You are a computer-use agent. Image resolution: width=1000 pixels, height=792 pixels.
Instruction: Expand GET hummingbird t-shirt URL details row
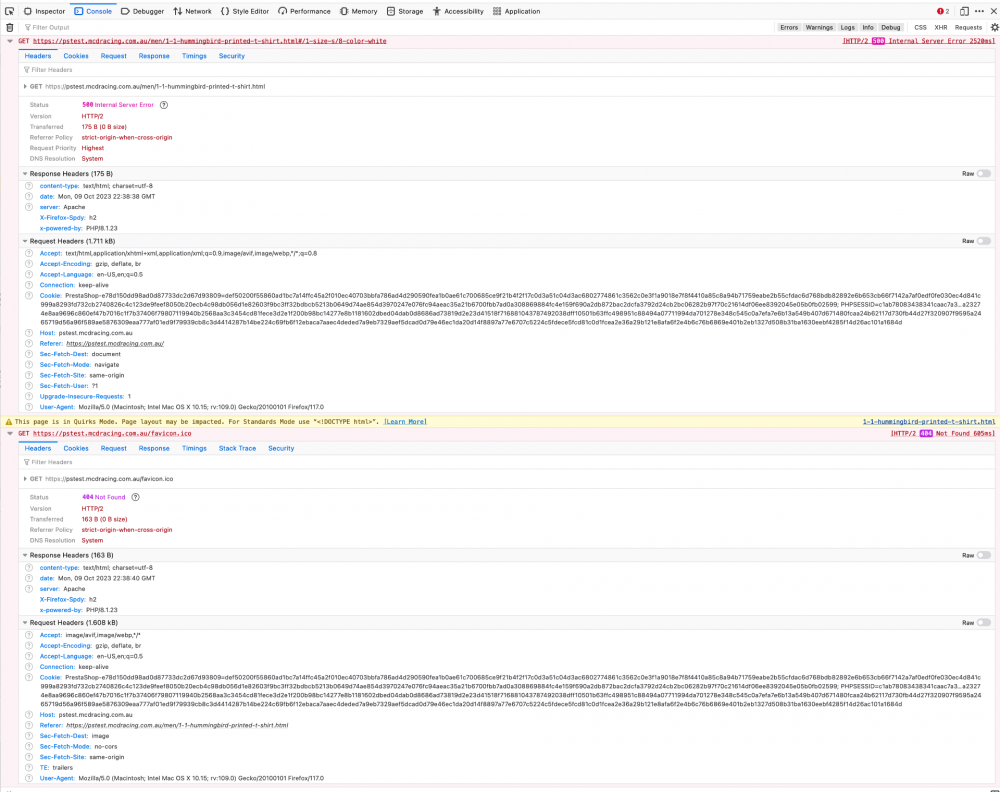[25, 87]
